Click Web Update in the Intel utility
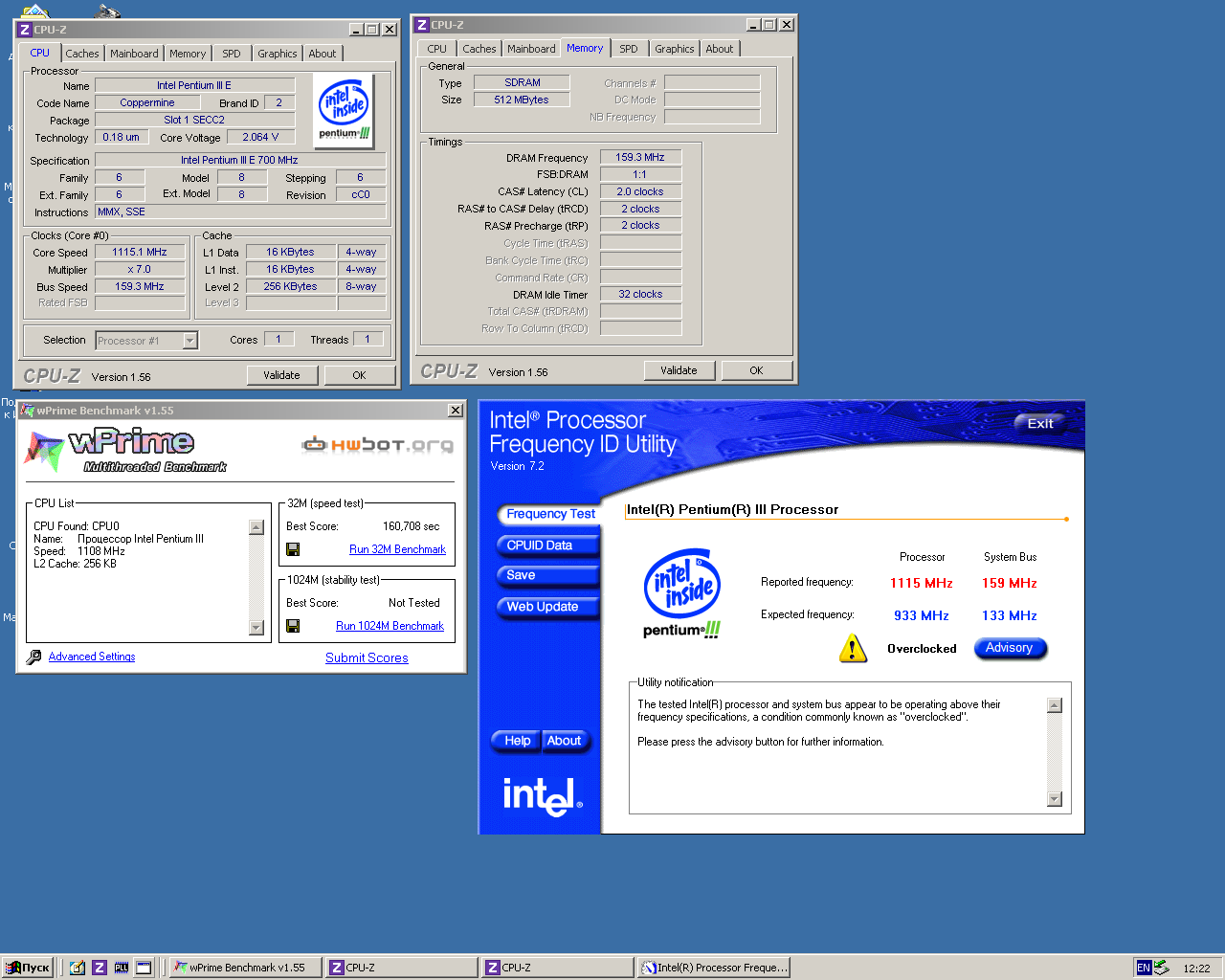1225x980 pixels. (x=547, y=607)
